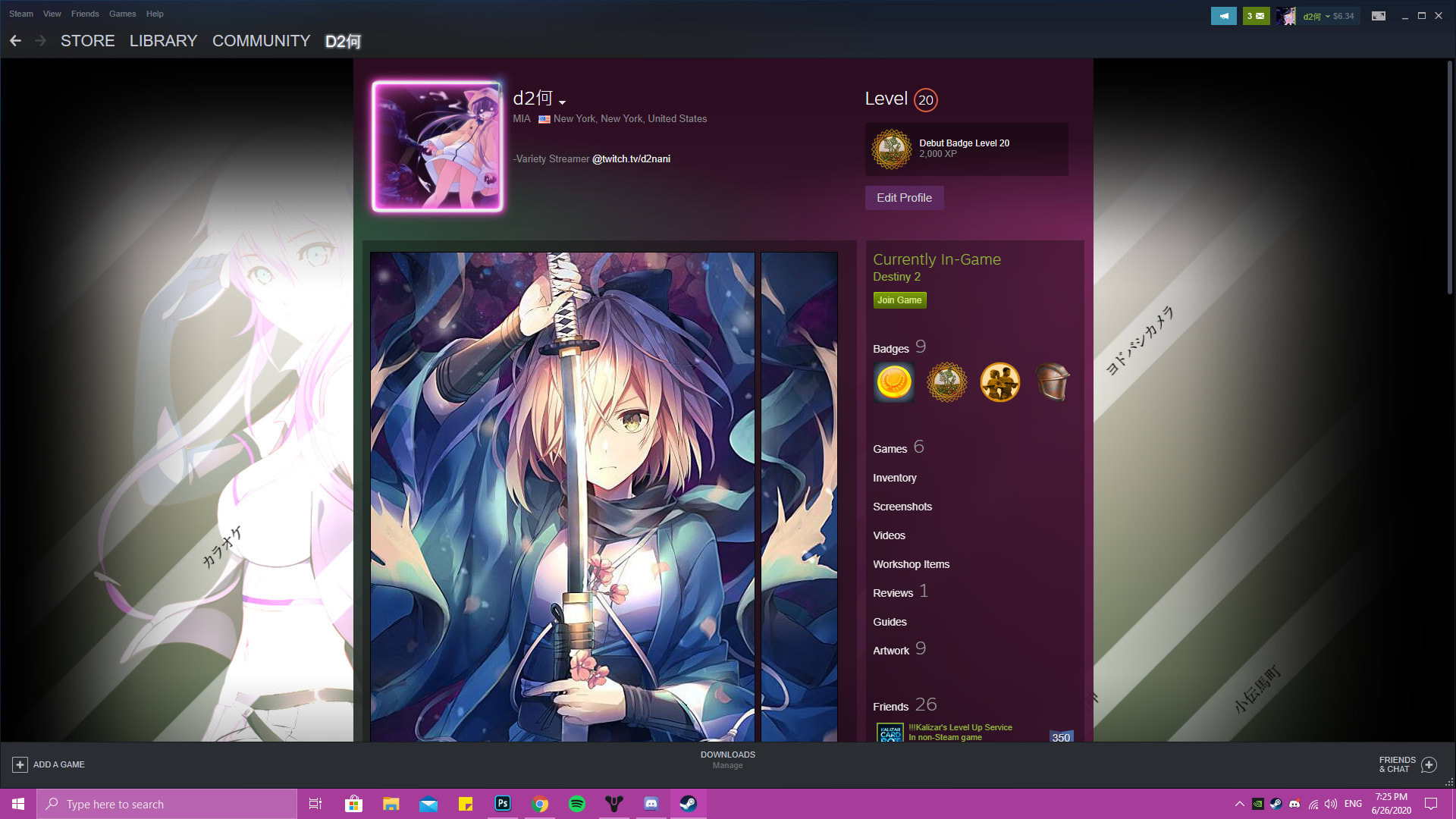Viewport: 1456px width, 819px height.
Task: Open Steam menu bar item
Action: (x=20, y=13)
